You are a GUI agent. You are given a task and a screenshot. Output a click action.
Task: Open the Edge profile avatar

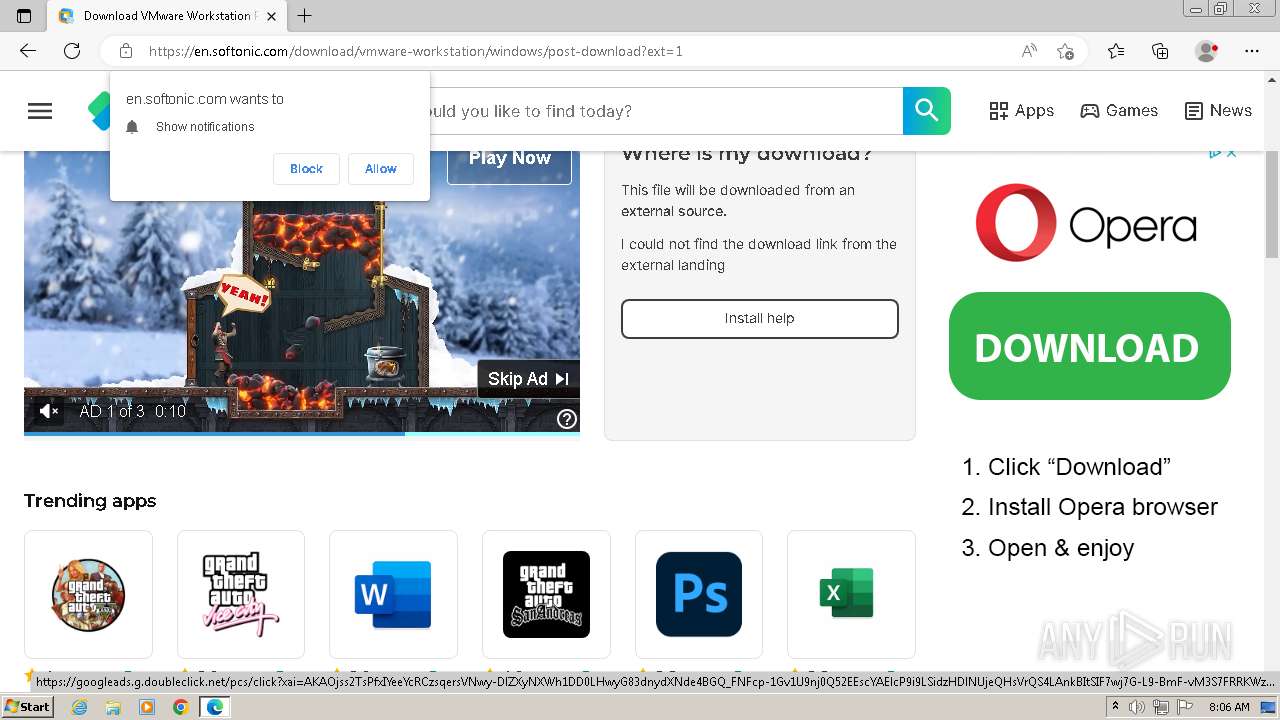pos(1207,51)
